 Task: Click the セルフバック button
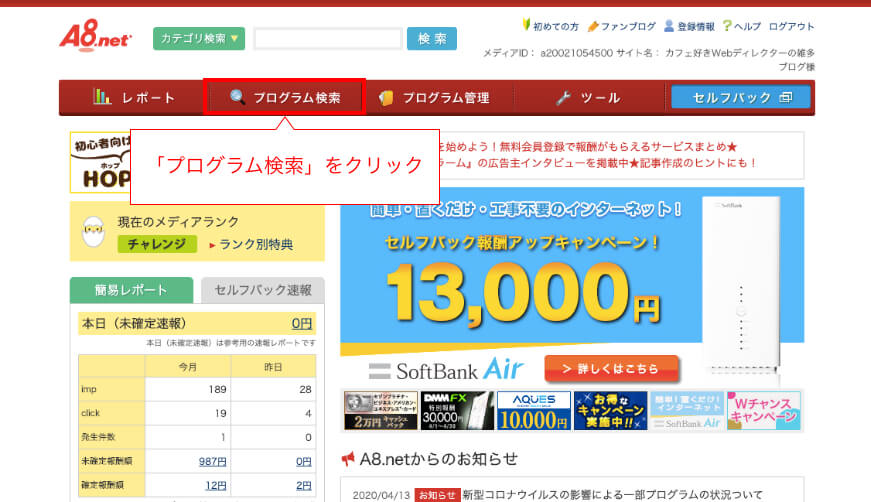(x=740, y=97)
